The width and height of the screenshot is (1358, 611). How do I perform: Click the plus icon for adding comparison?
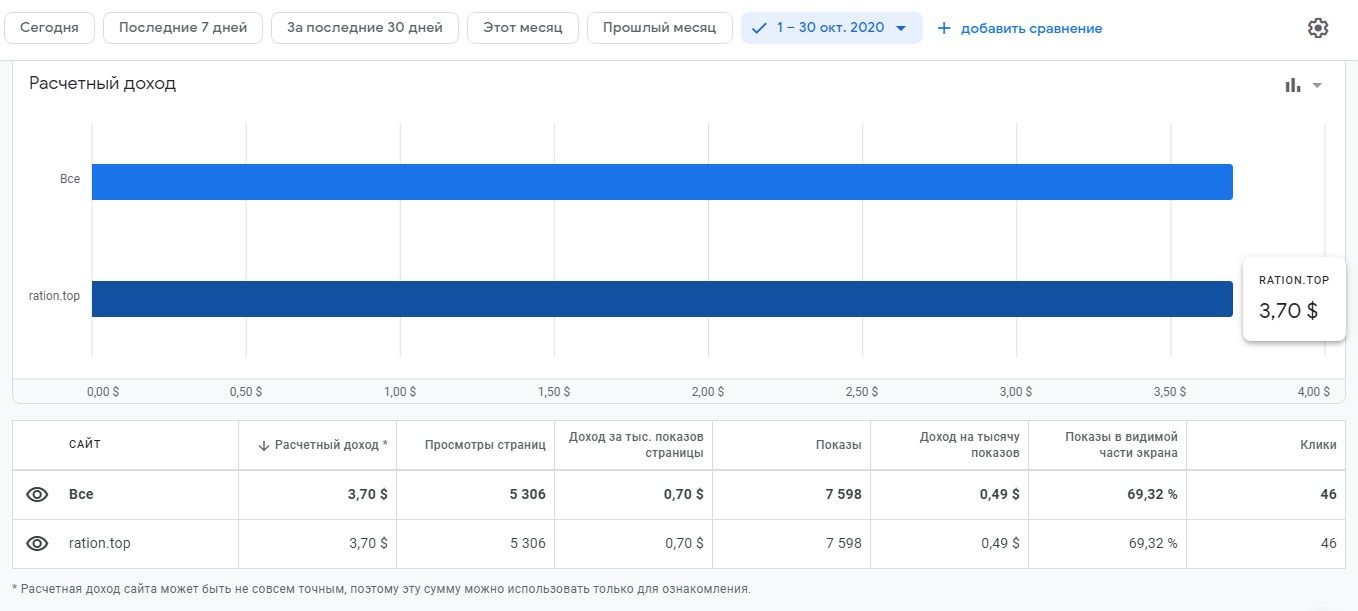pyautogui.click(x=943, y=28)
